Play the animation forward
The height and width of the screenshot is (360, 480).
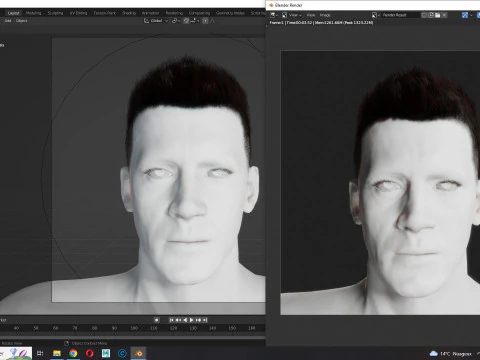tap(191, 320)
